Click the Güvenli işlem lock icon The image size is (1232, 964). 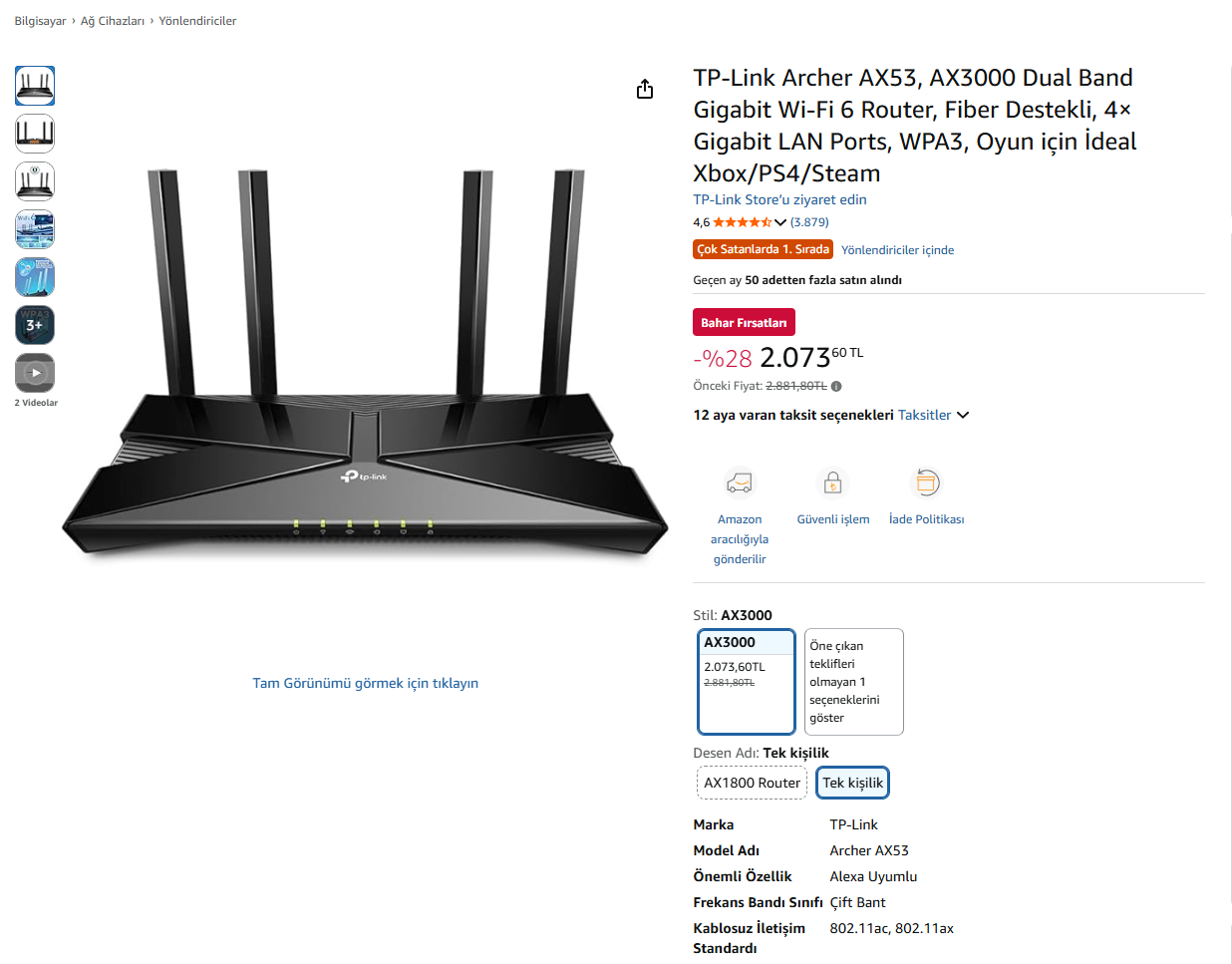coord(832,483)
